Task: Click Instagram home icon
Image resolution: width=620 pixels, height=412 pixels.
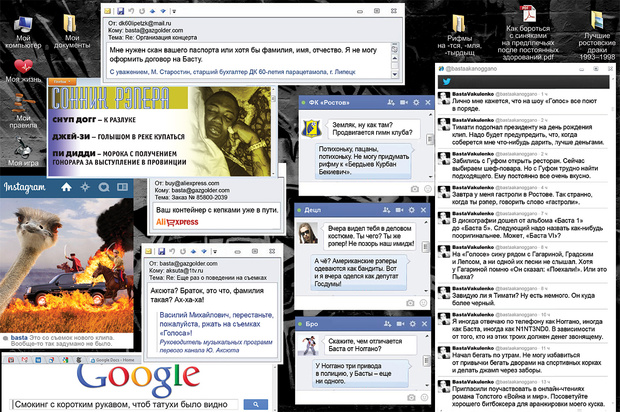Action: pos(66,187)
